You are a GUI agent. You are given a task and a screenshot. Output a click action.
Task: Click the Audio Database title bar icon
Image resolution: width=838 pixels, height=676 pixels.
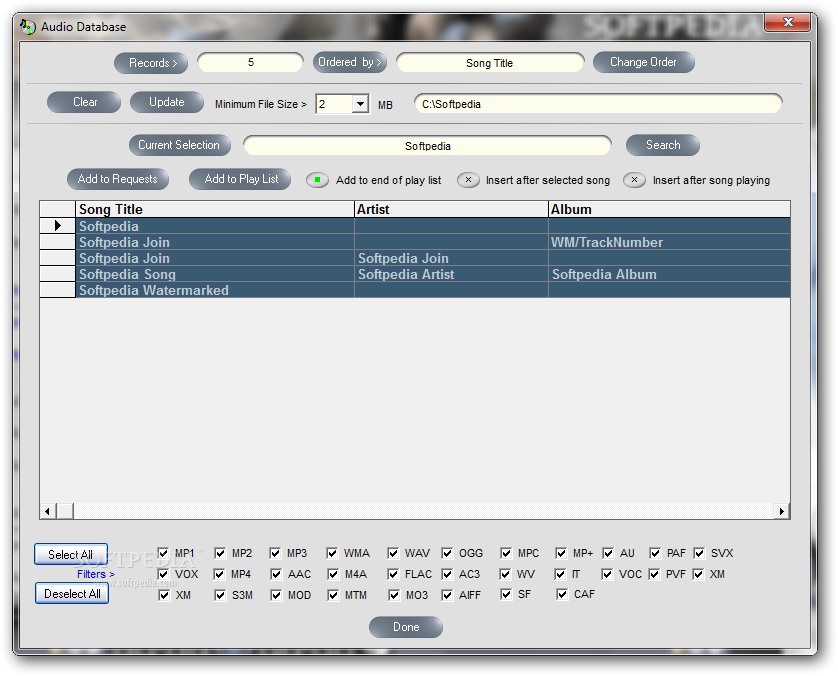(x=28, y=26)
